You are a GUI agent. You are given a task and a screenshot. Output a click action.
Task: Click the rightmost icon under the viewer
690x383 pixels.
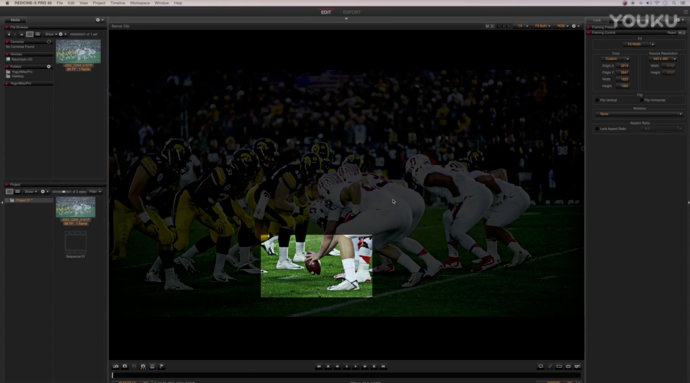coord(577,366)
